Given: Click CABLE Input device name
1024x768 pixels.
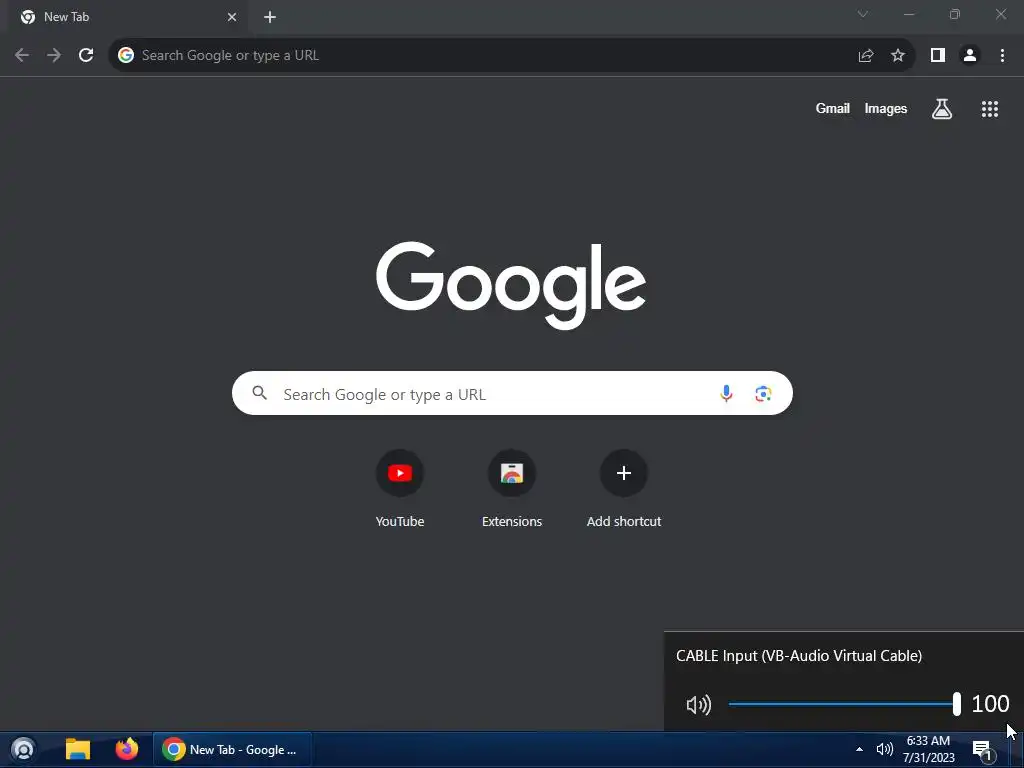Looking at the screenshot, I should click(x=799, y=656).
